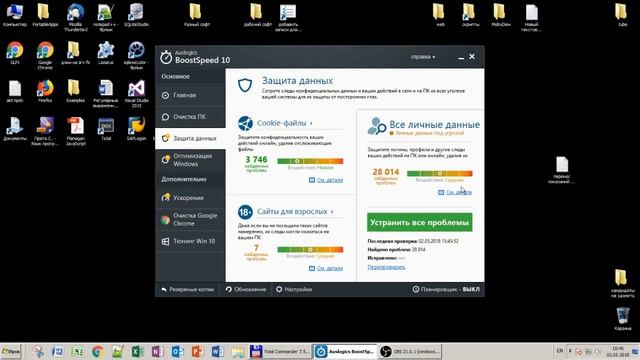Open the PortableApps folder on desktop
The image size is (640, 360).
click(x=45, y=16)
